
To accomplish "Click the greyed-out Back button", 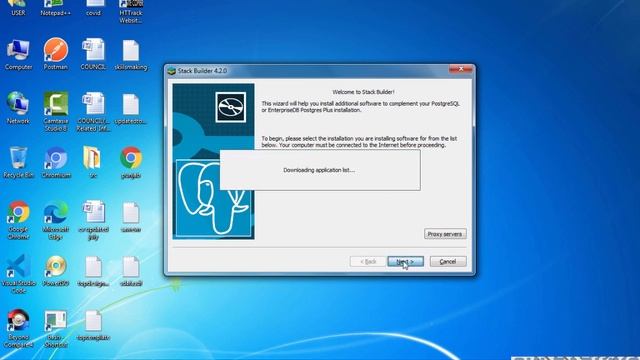I will coord(368,261).
